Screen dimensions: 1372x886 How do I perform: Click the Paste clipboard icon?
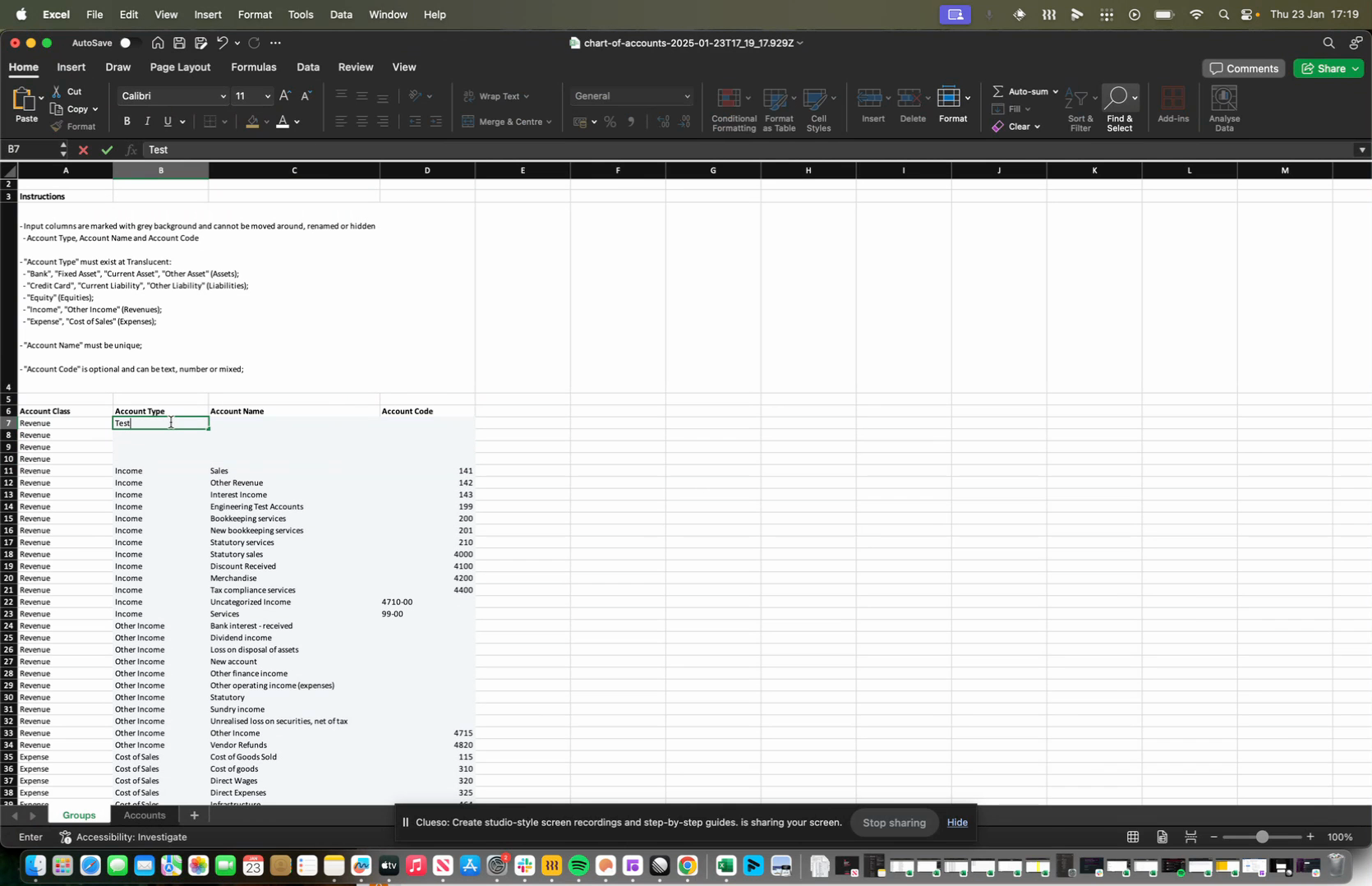(x=23, y=99)
